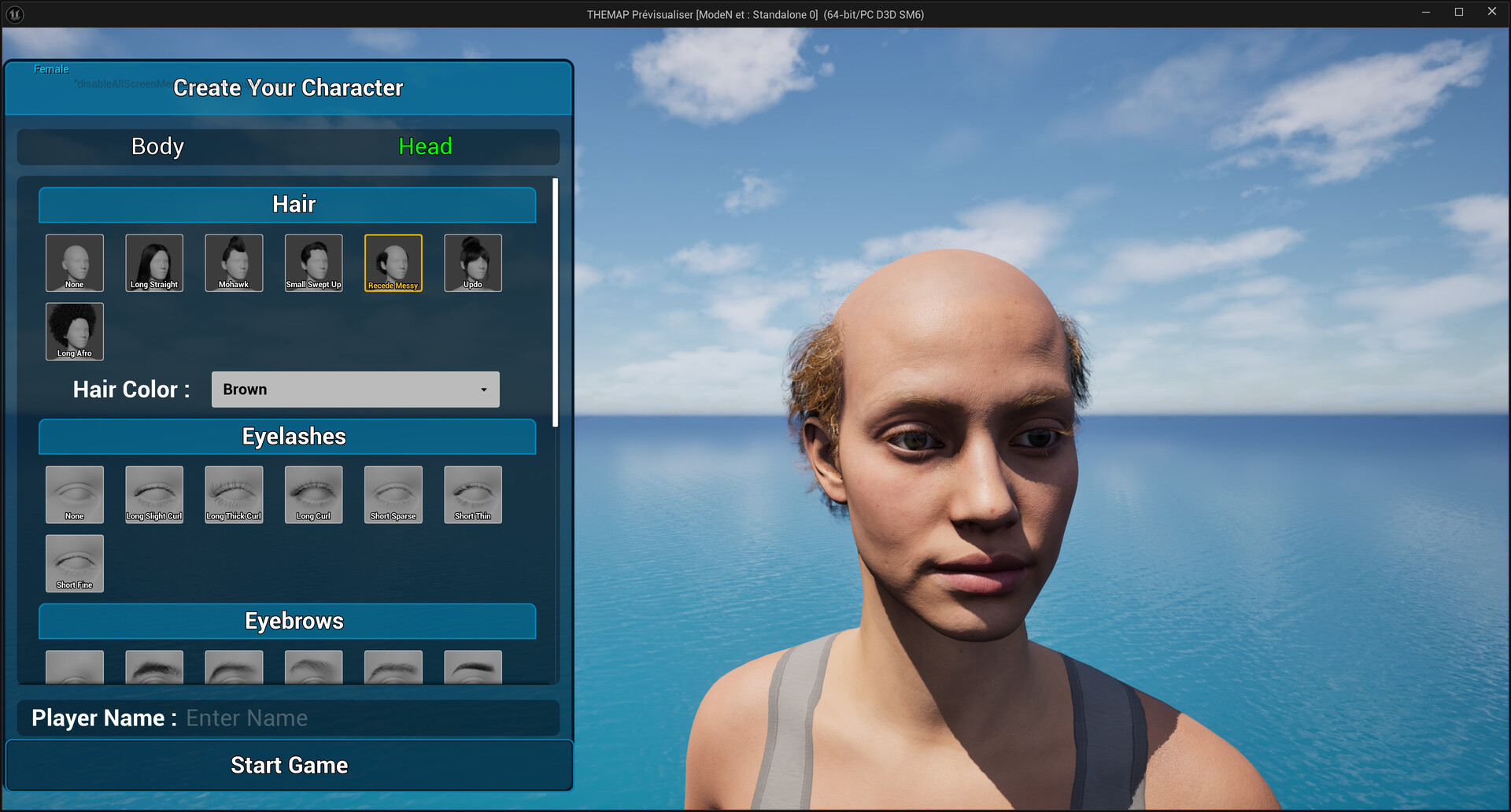Screen dimensions: 1511x812
Task: Select Short Sparse eyelashes
Action: 393,494
